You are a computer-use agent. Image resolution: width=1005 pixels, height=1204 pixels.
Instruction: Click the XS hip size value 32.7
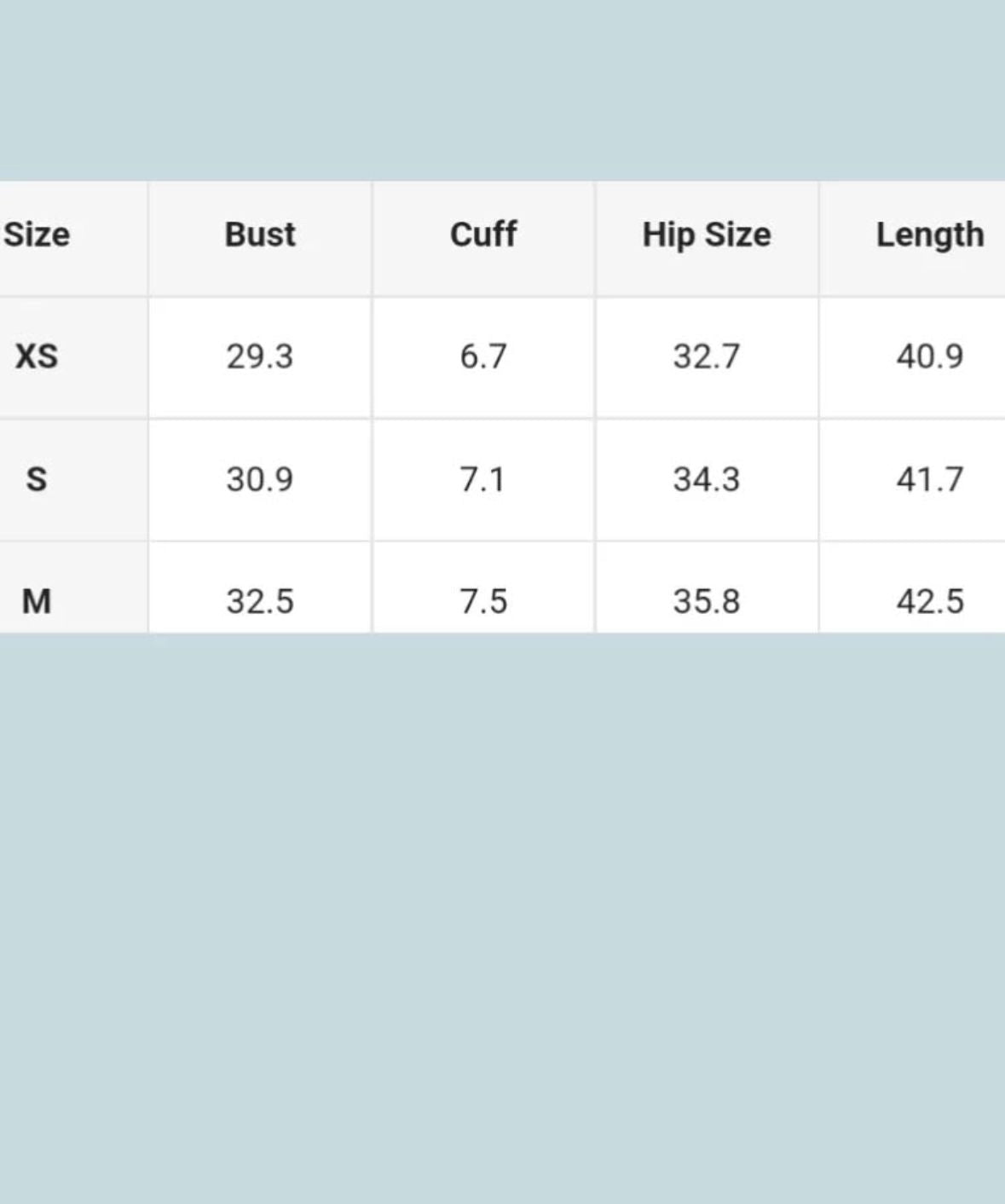pyautogui.click(x=707, y=356)
